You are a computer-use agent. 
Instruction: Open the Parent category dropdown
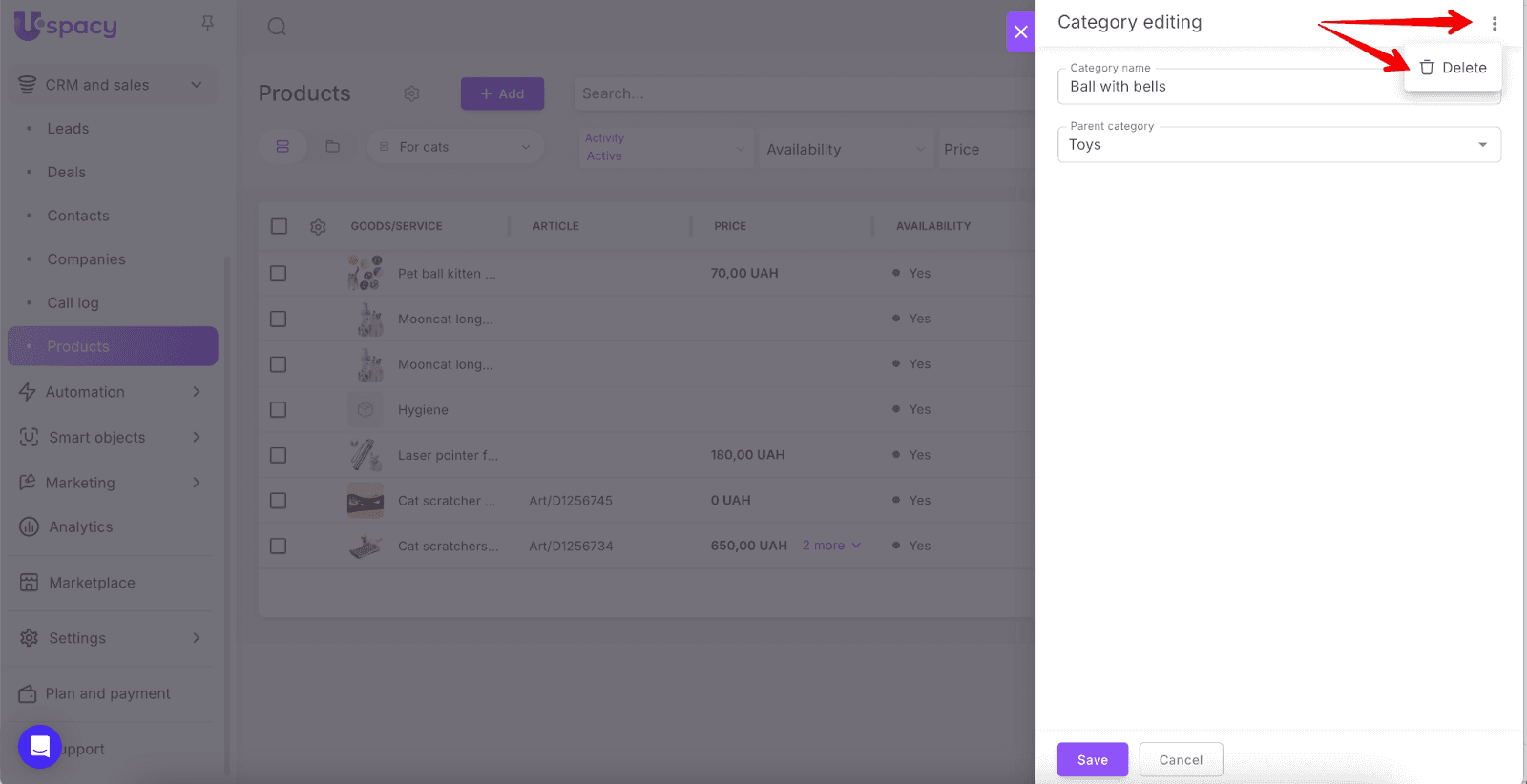point(1278,145)
